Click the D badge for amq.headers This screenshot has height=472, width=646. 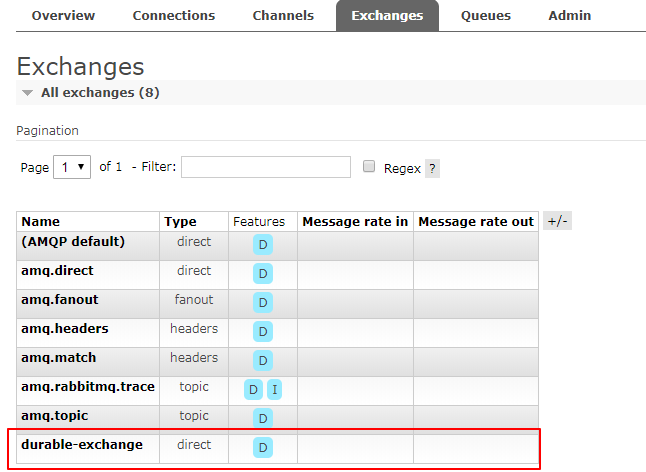click(263, 332)
